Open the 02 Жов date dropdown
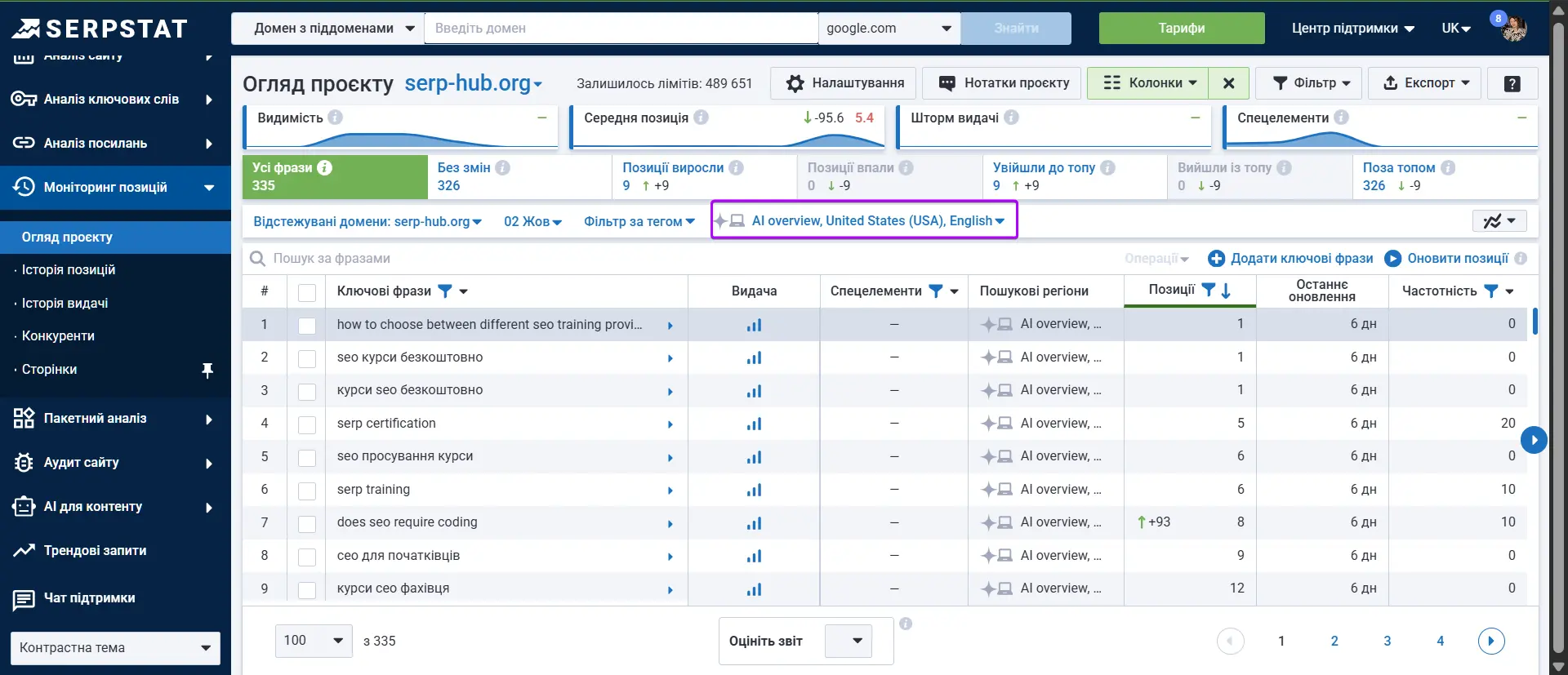 click(x=532, y=222)
